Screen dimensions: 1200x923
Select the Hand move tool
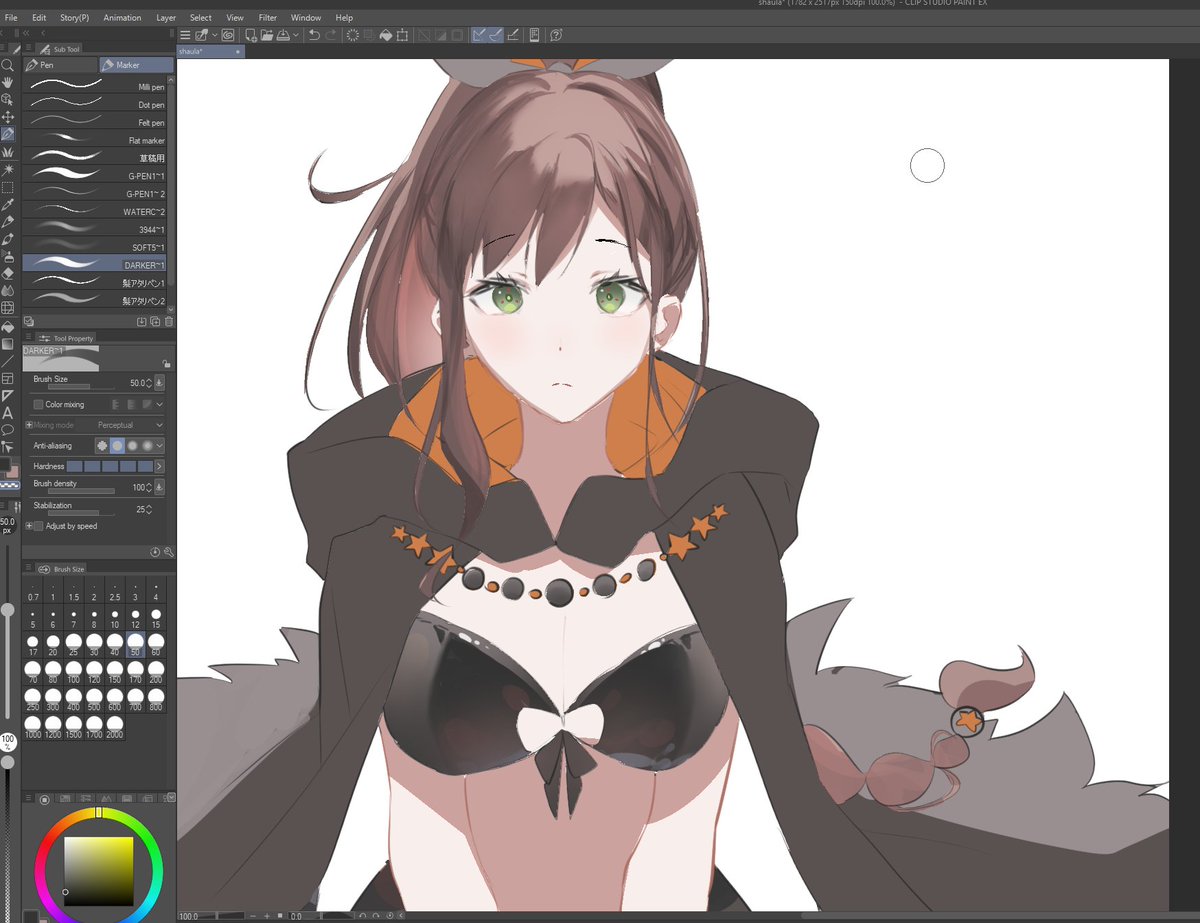coord(7,82)
